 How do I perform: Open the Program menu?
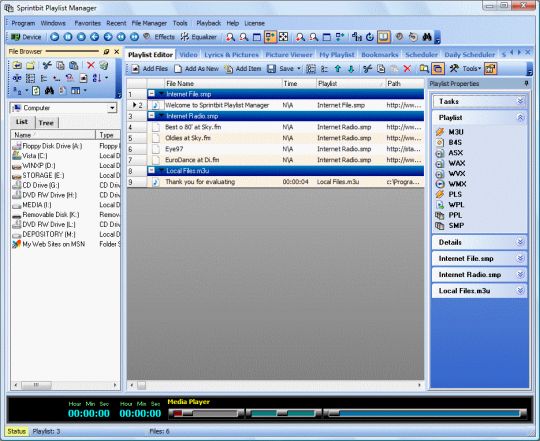pyautogui.click(x=23, y=23)
